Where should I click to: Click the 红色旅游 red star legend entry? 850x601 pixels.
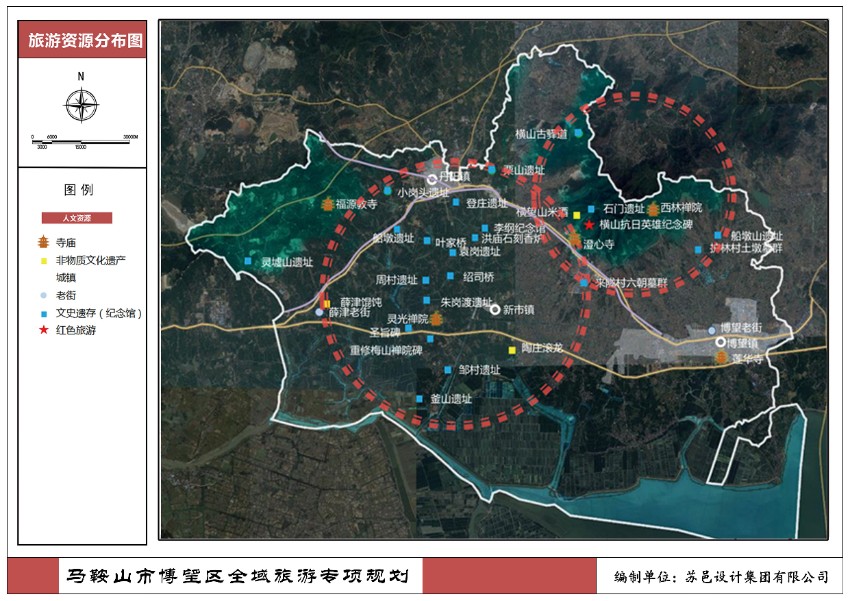42,329
